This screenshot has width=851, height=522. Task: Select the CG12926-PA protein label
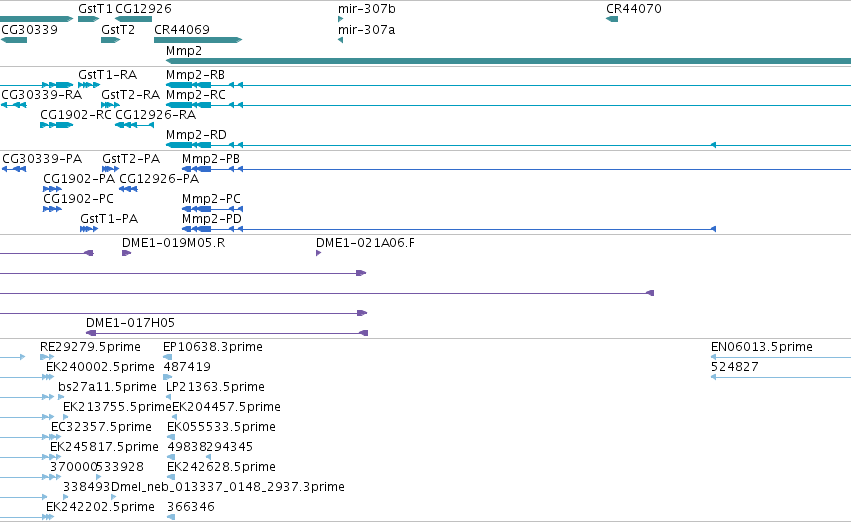pos(159,179)
